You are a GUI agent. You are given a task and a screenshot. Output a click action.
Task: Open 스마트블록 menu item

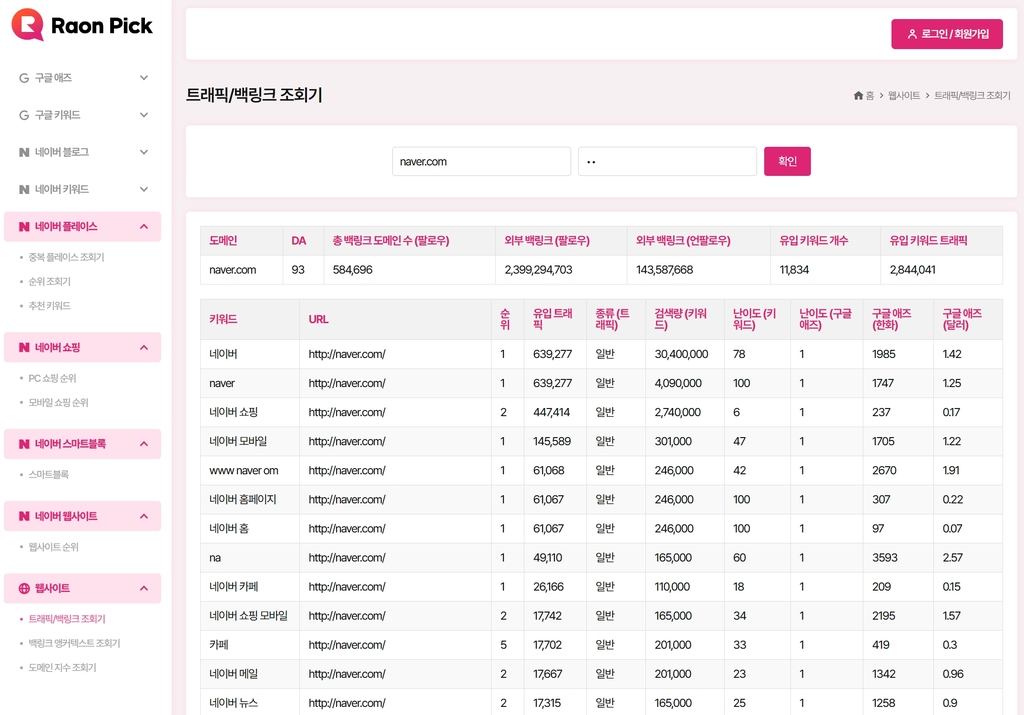point(48,475)
